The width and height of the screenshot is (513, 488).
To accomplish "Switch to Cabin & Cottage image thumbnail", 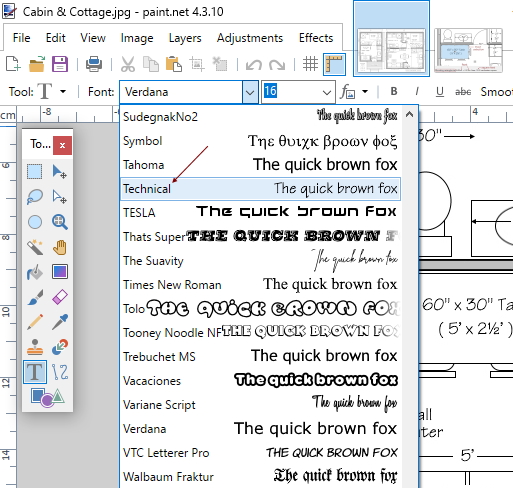I will pyautogui.click(x=391, y=38).
